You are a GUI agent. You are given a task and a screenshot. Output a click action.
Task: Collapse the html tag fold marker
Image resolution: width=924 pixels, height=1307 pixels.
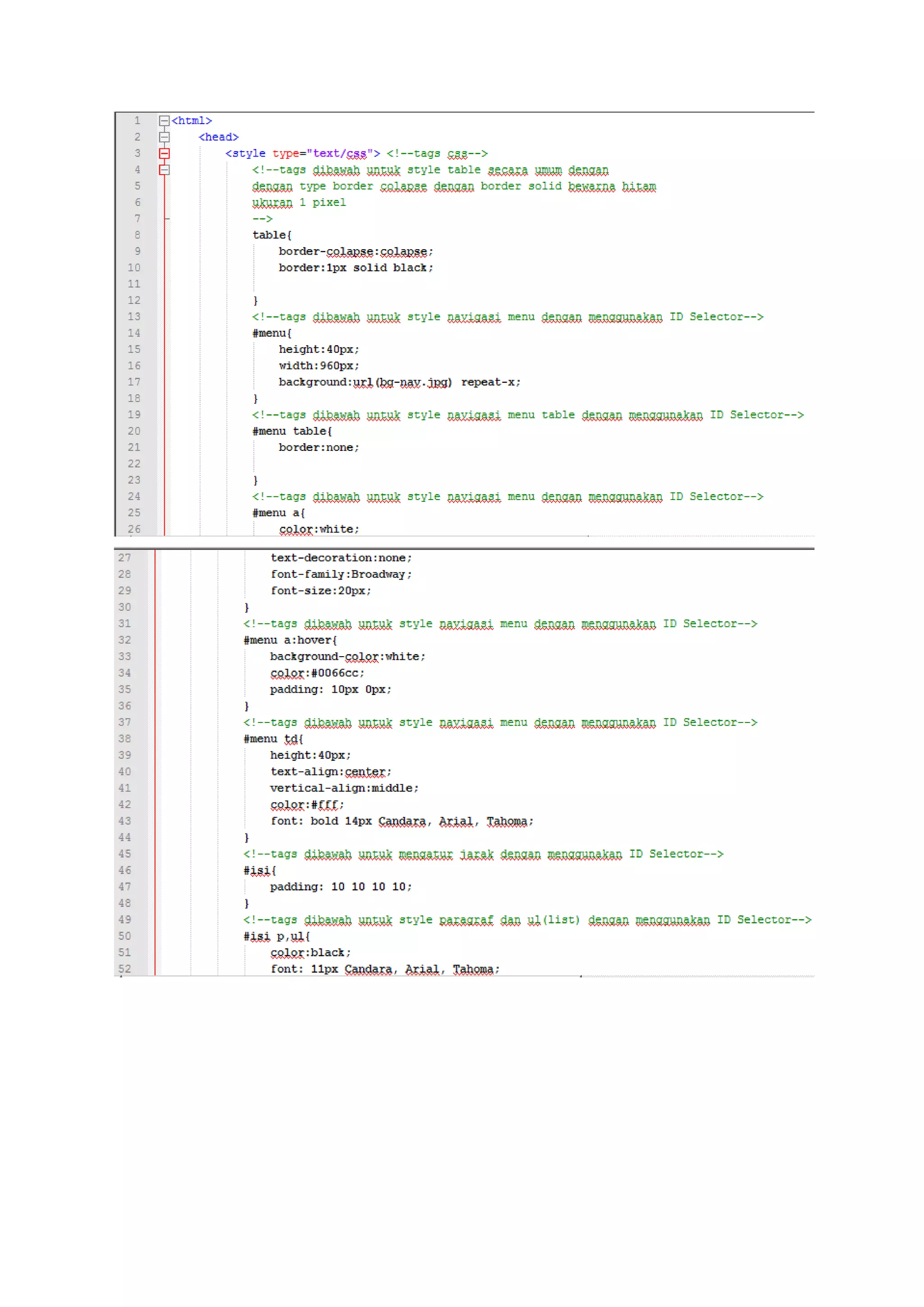click(x=164, y=121)
